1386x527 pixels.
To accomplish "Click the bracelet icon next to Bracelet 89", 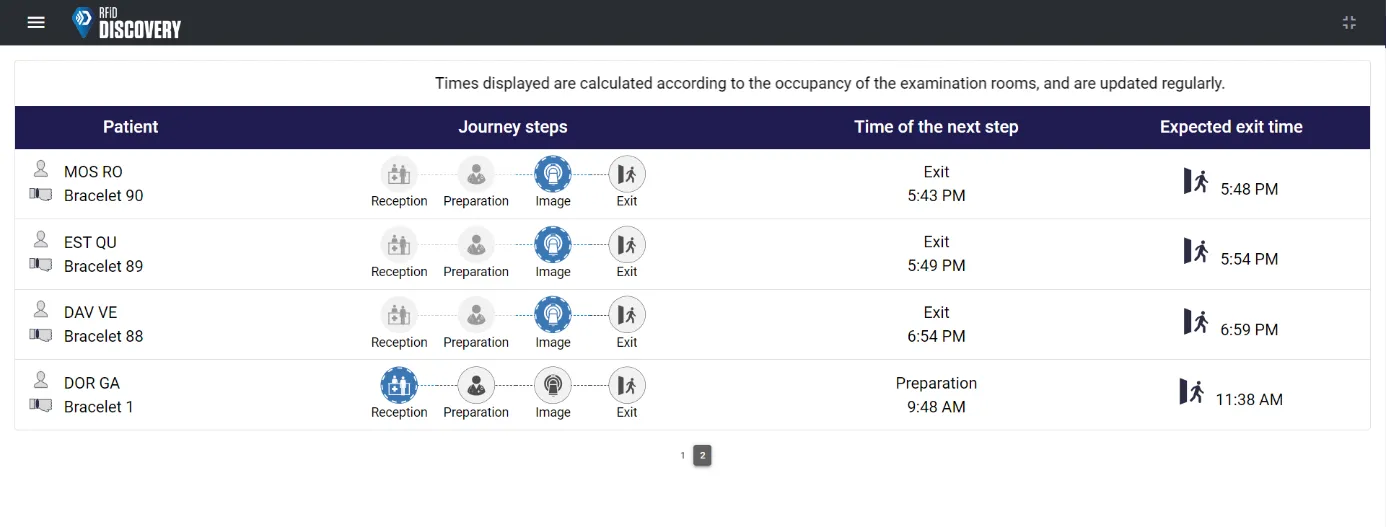I will [x=41, y=264].
